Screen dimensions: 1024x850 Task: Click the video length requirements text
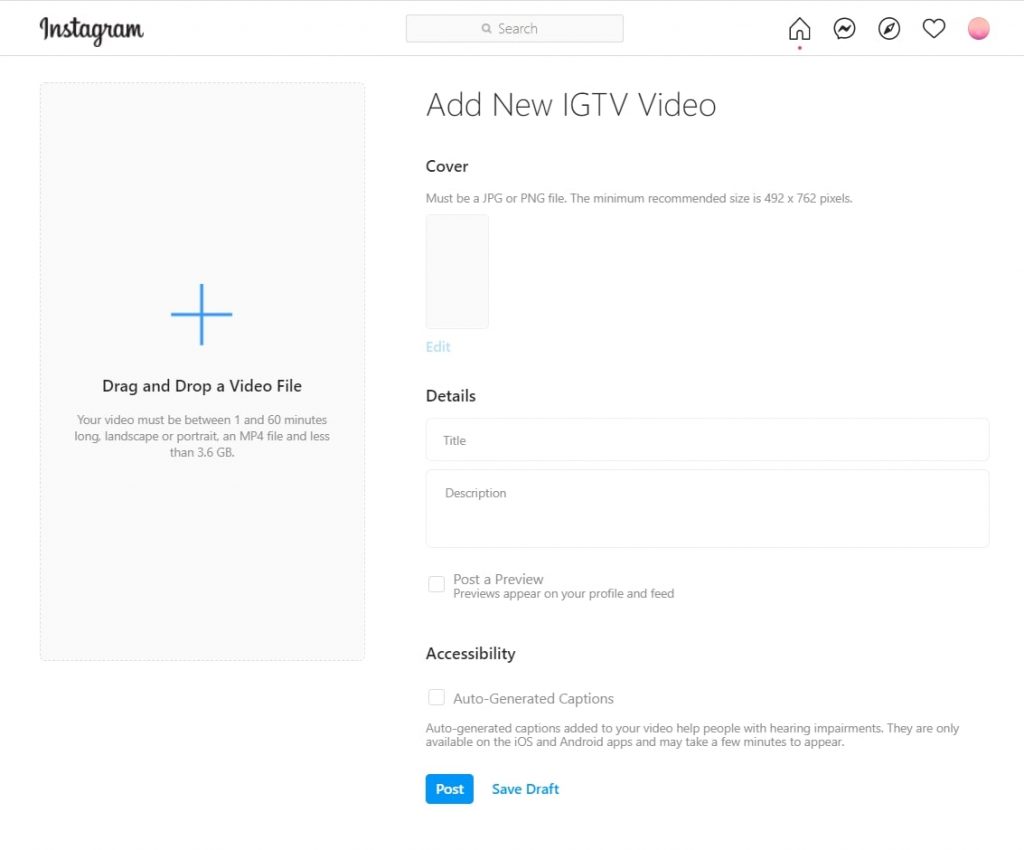[x=202, y=436]
